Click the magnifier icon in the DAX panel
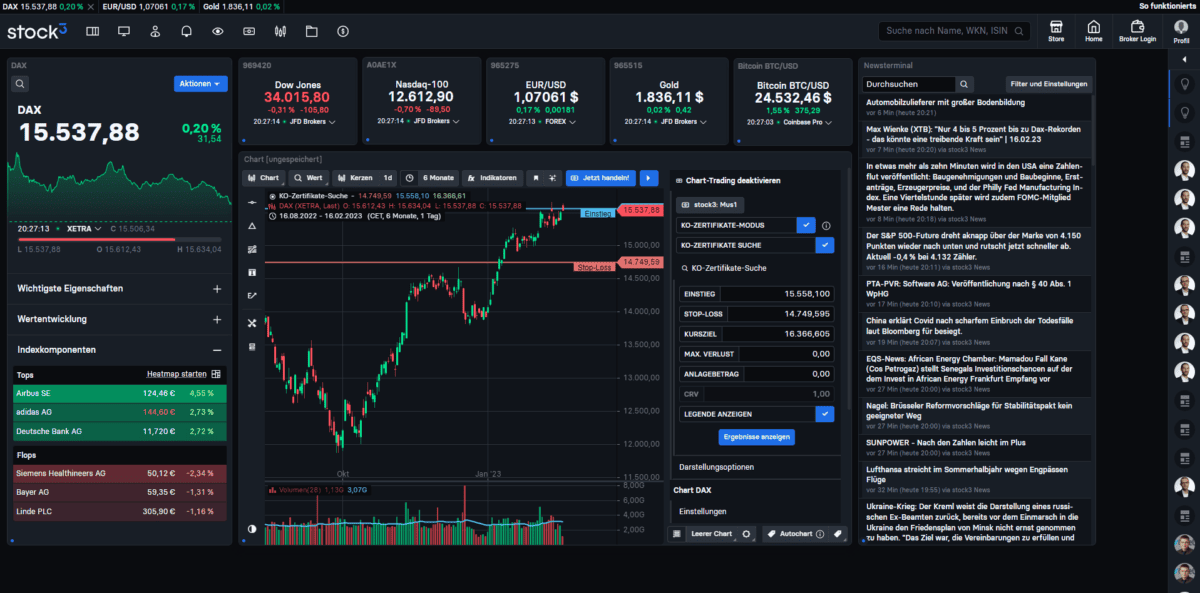The height and width of the screenshot is (593, 1200). click(20, 83)
